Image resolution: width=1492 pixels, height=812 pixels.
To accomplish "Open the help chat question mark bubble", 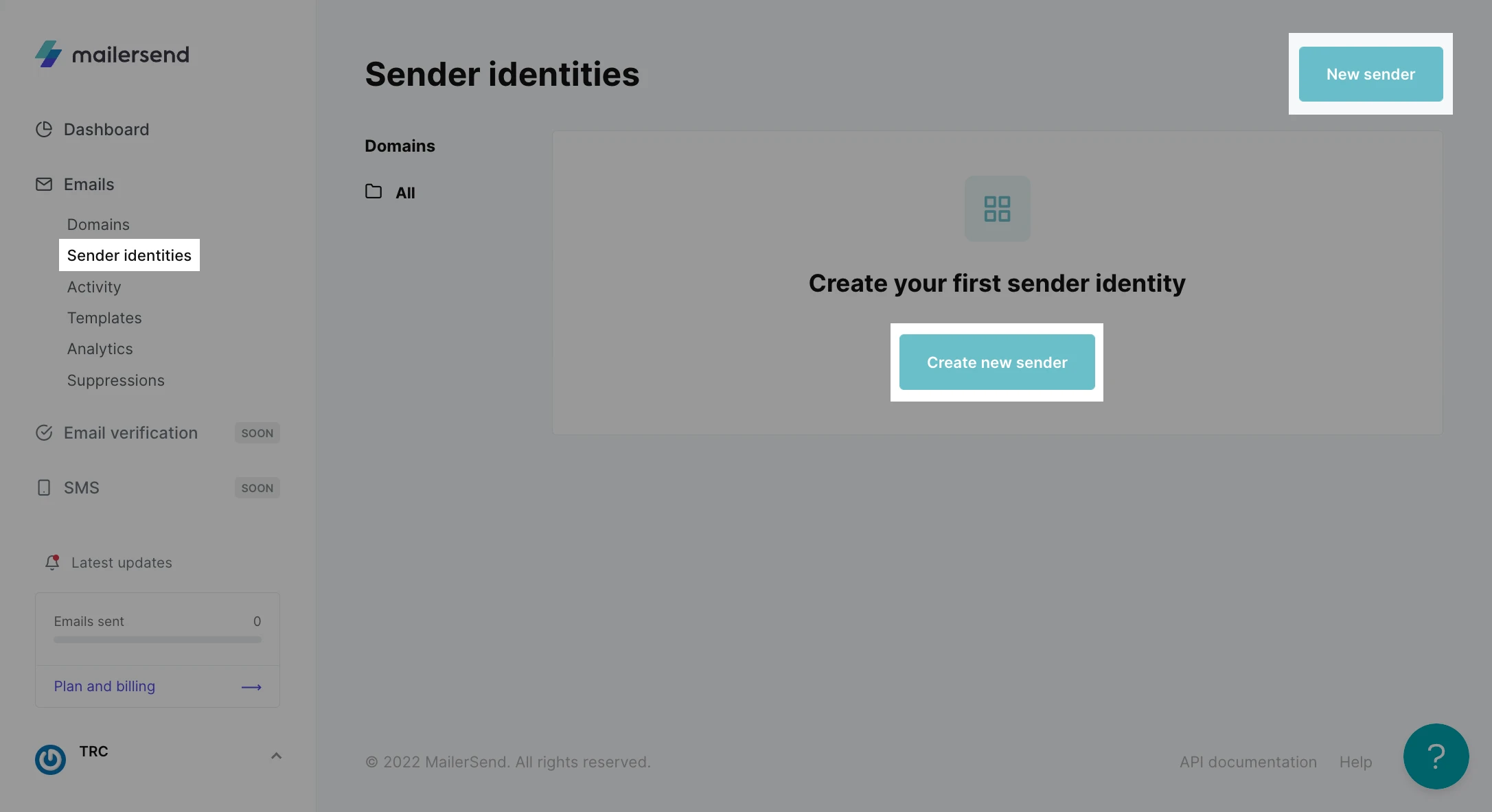I will [x=1436, y=756].
